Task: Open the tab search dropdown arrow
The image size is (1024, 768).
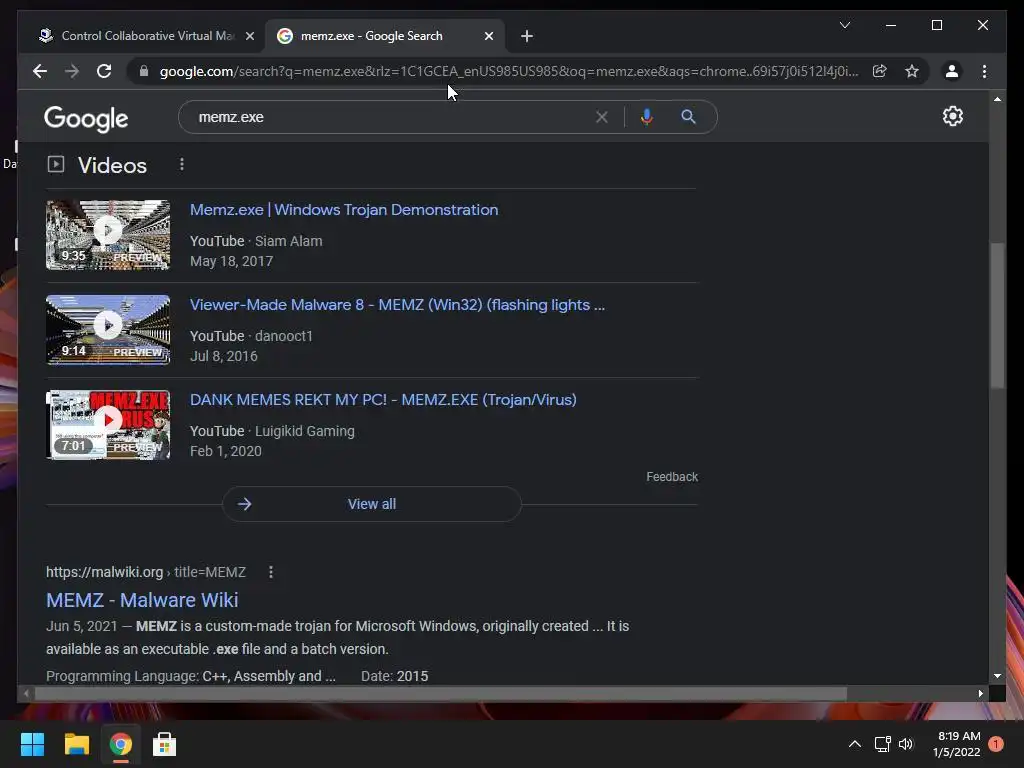Action: pyautogui.click(x=844, y=25)
